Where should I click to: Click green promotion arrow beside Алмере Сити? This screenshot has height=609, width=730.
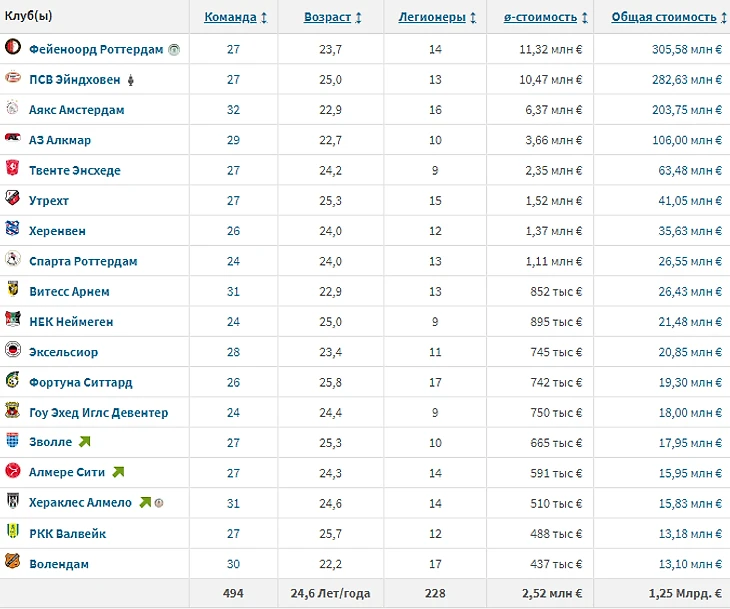click(119, 472)
